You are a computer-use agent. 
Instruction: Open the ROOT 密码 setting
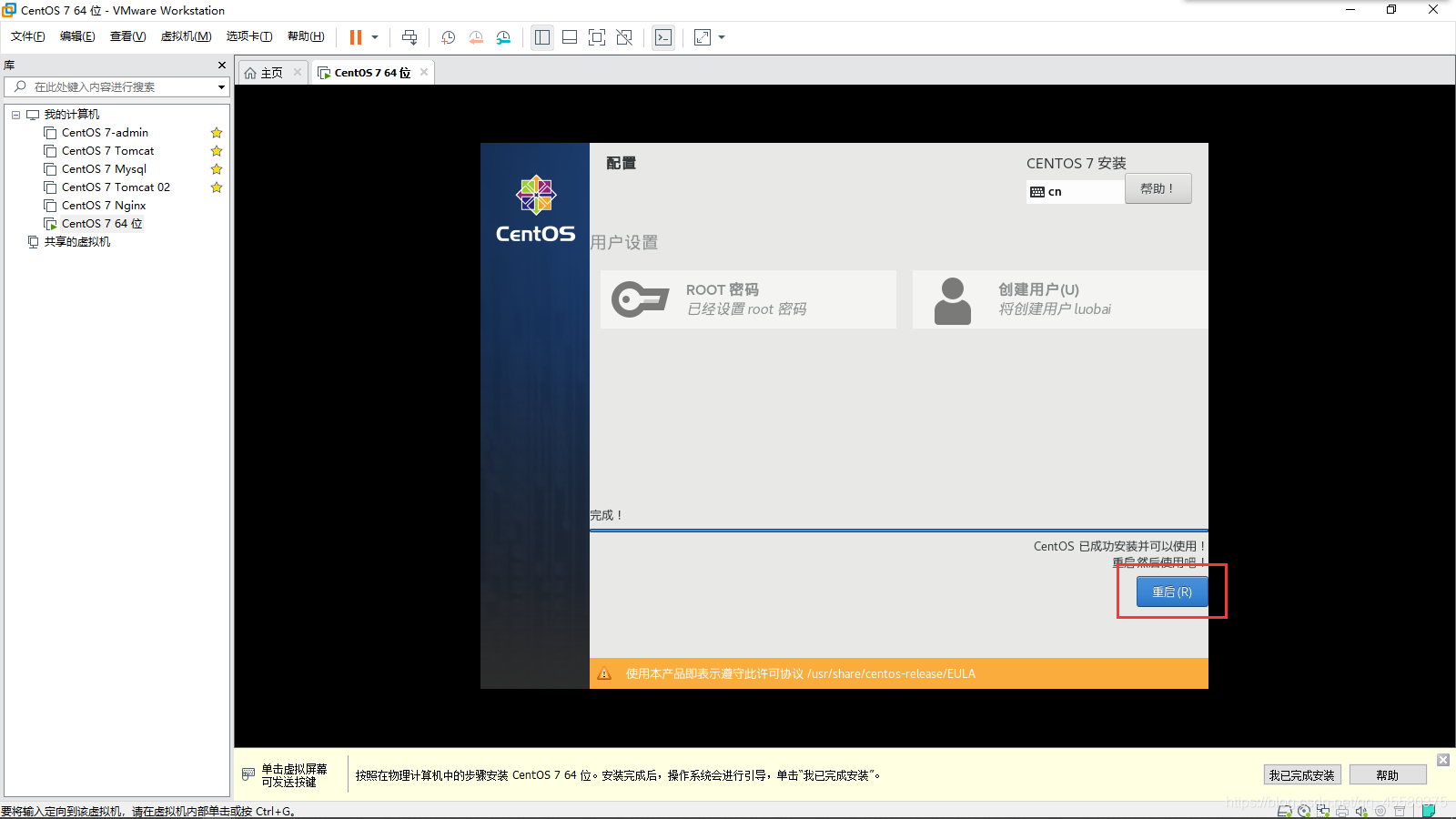tap(748, 299)
